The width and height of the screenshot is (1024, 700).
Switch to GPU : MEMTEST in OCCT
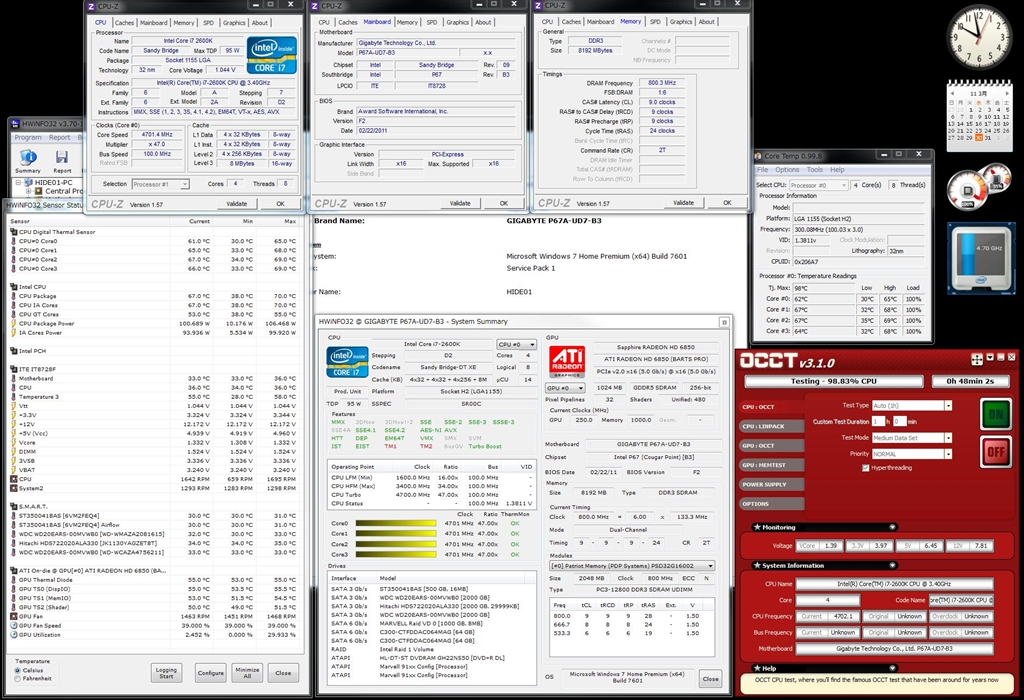tap(772, 465)
